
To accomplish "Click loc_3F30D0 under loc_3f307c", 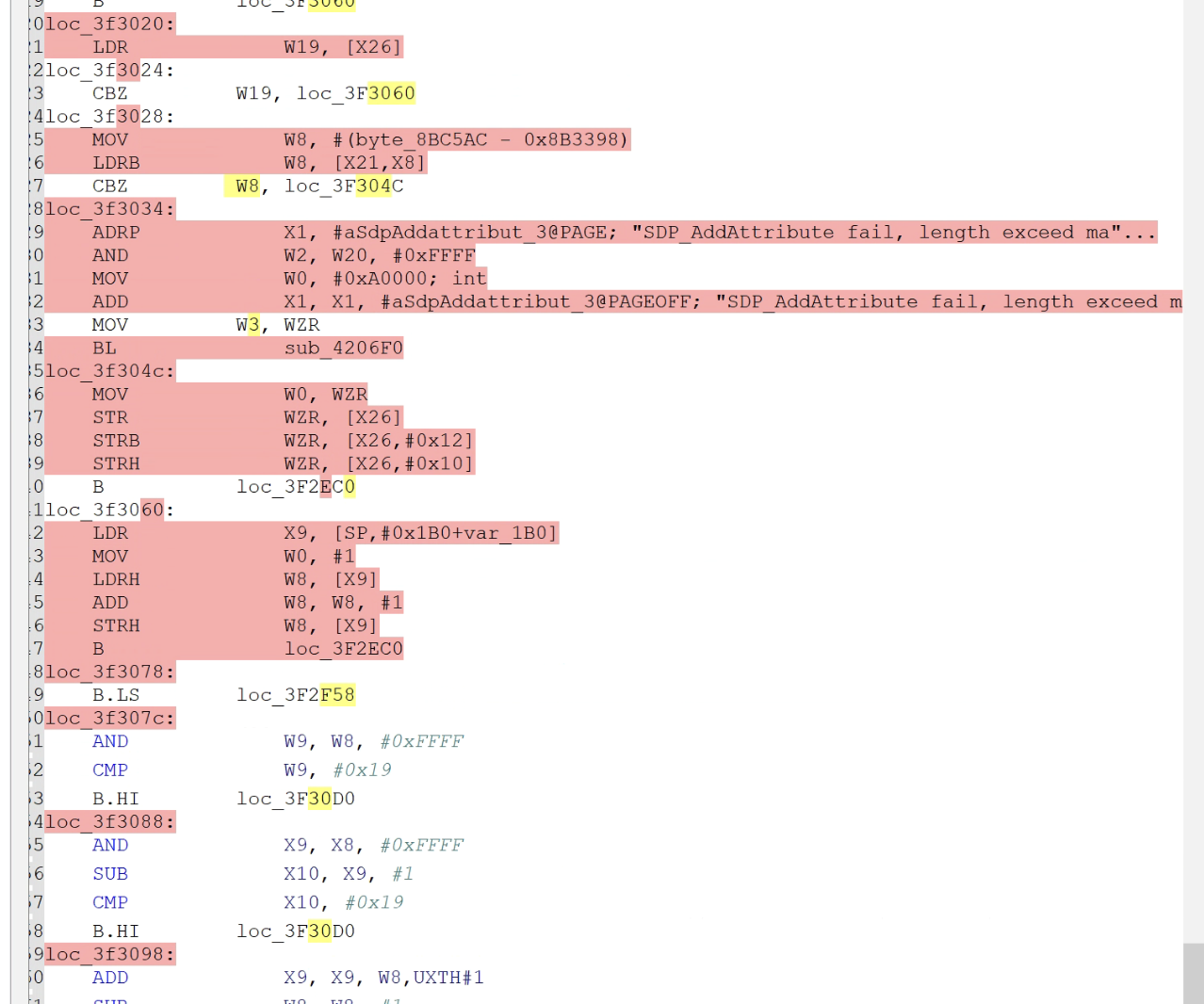I will (296, 799).
